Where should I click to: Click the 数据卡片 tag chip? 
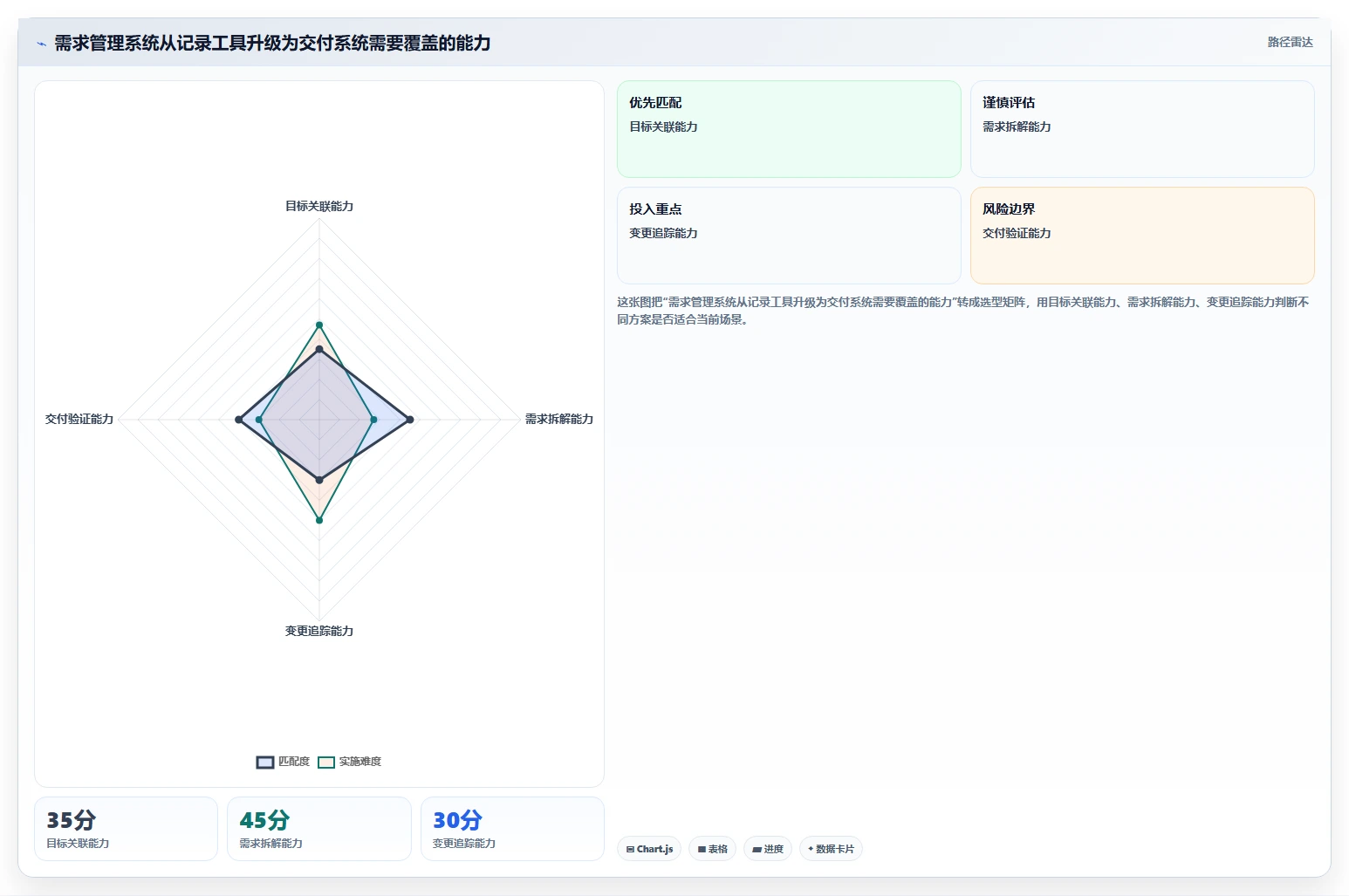pos(831,849)
